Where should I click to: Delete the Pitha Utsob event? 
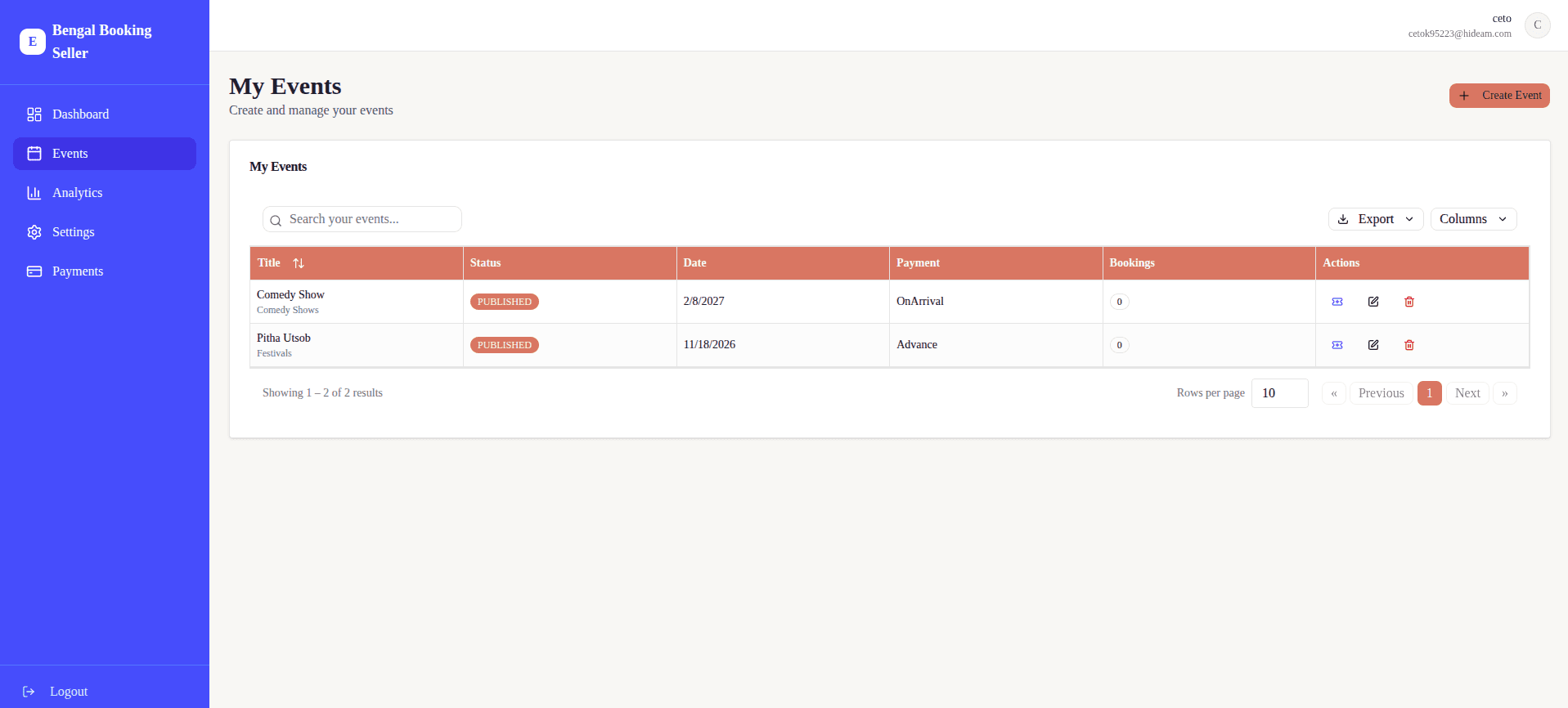1409,345
